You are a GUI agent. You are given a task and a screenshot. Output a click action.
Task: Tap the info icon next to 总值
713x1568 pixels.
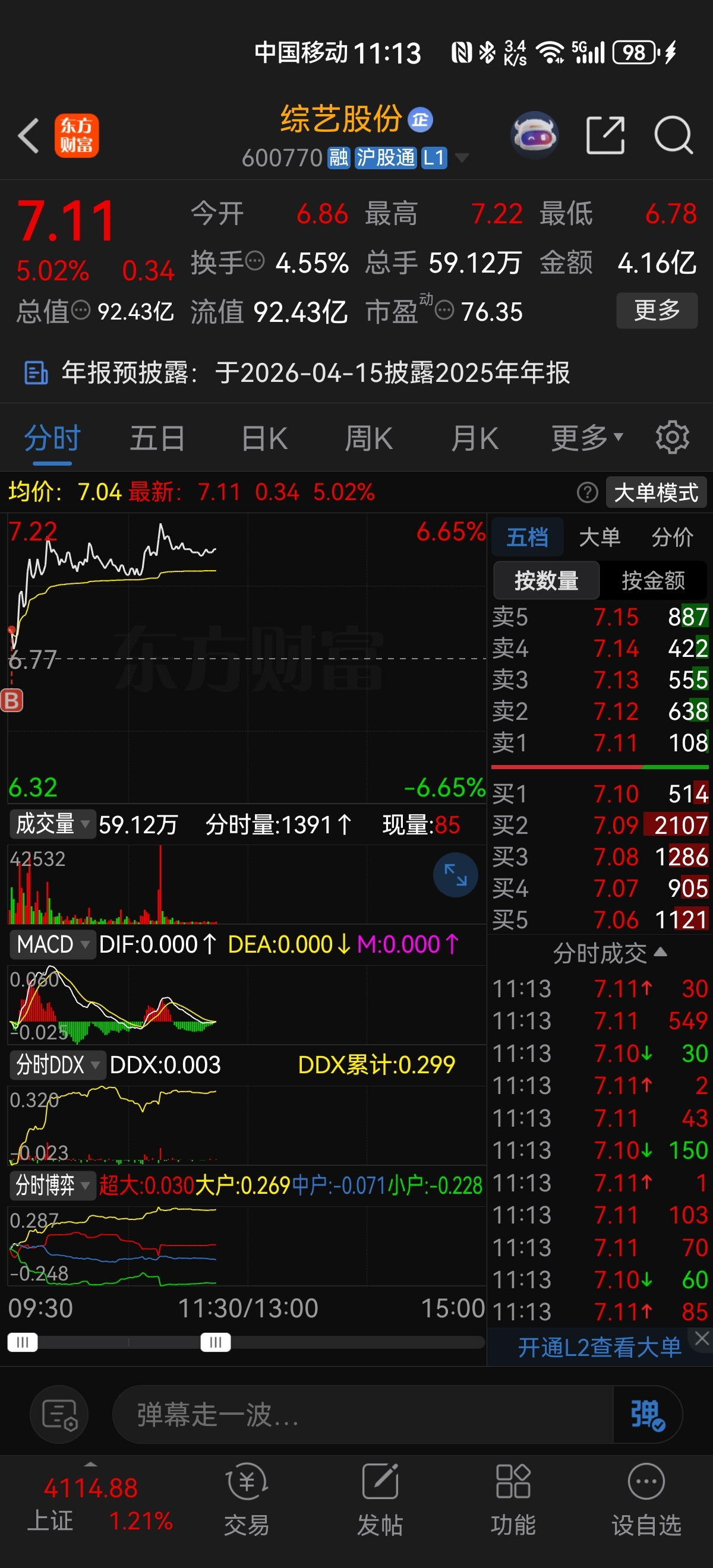[81, 311]
